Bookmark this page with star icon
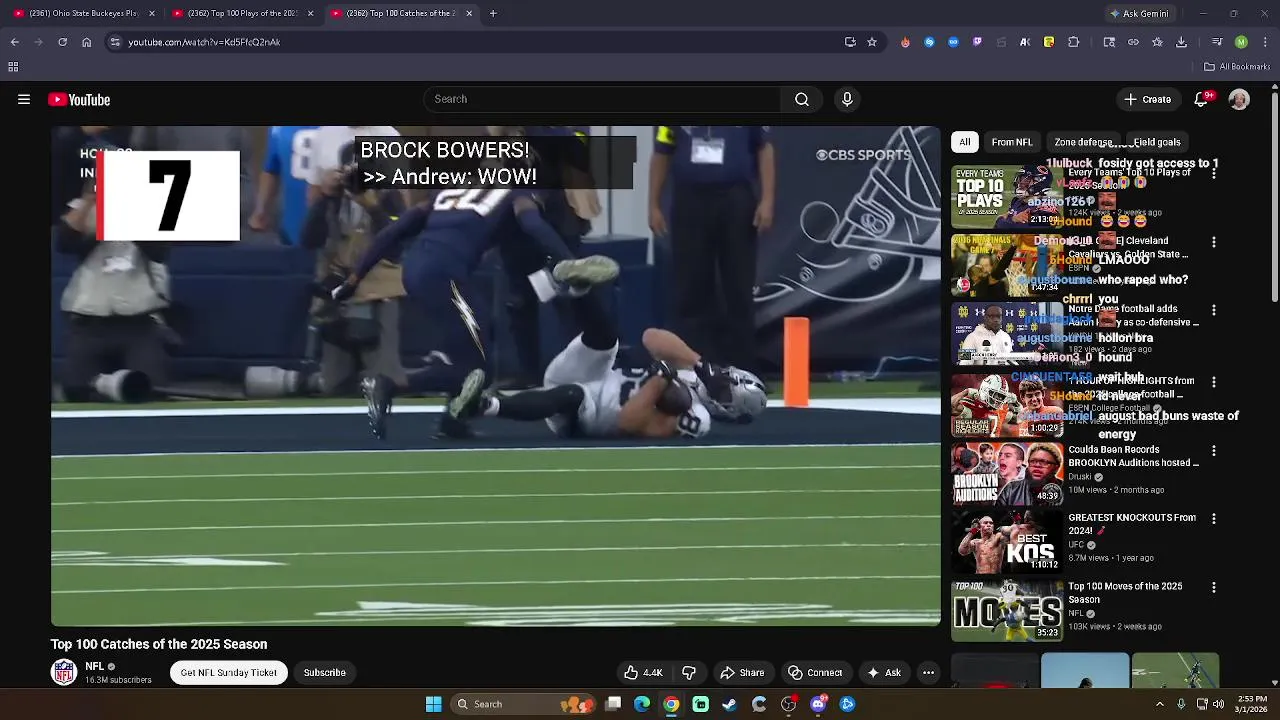This screenshot has width=1280, height=720. click(872, 42)
